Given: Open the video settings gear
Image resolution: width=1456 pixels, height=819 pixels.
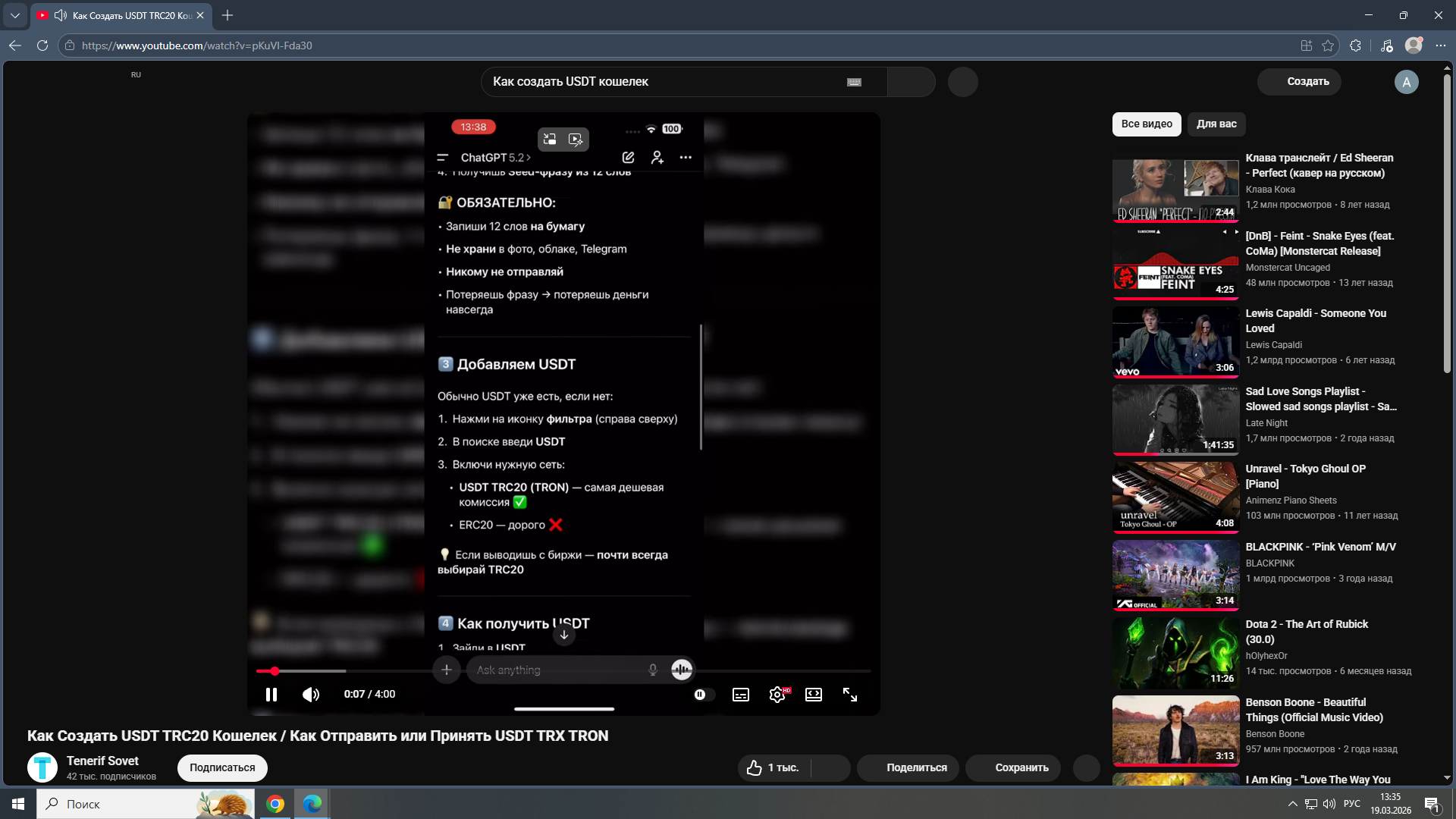Looking at the screenshot, I should (777, 695).
